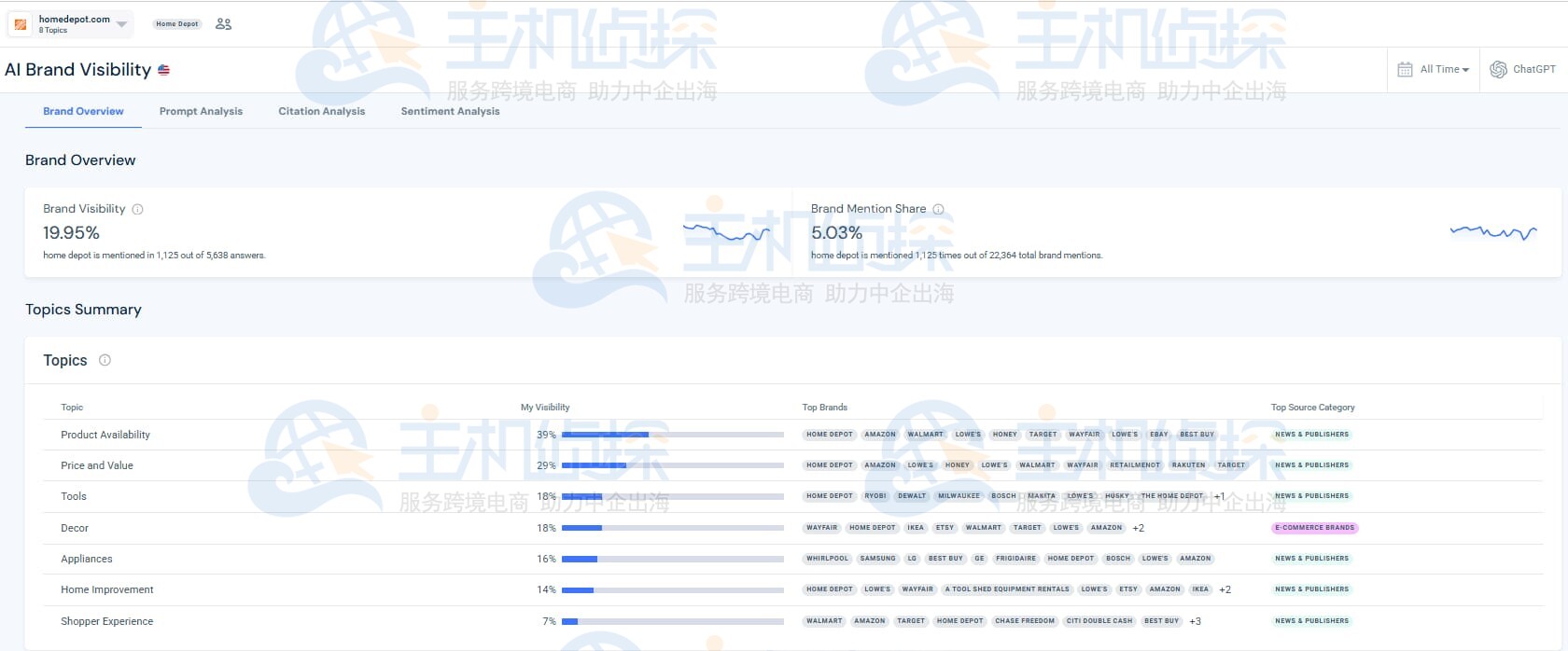
Task: Click the eBay tag in Product Availability row
Action: (1159, 435)
